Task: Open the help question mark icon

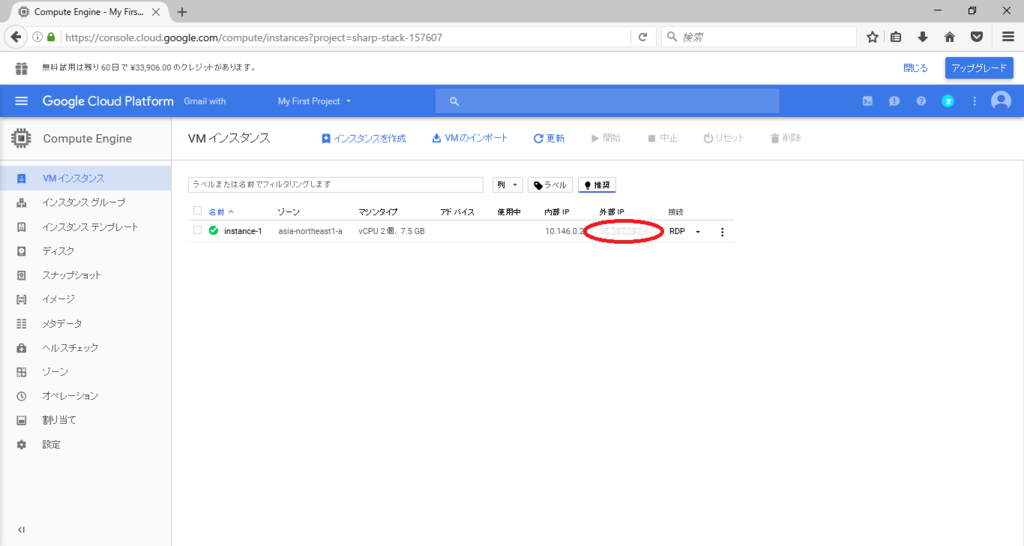Action: tap(921, 101)
